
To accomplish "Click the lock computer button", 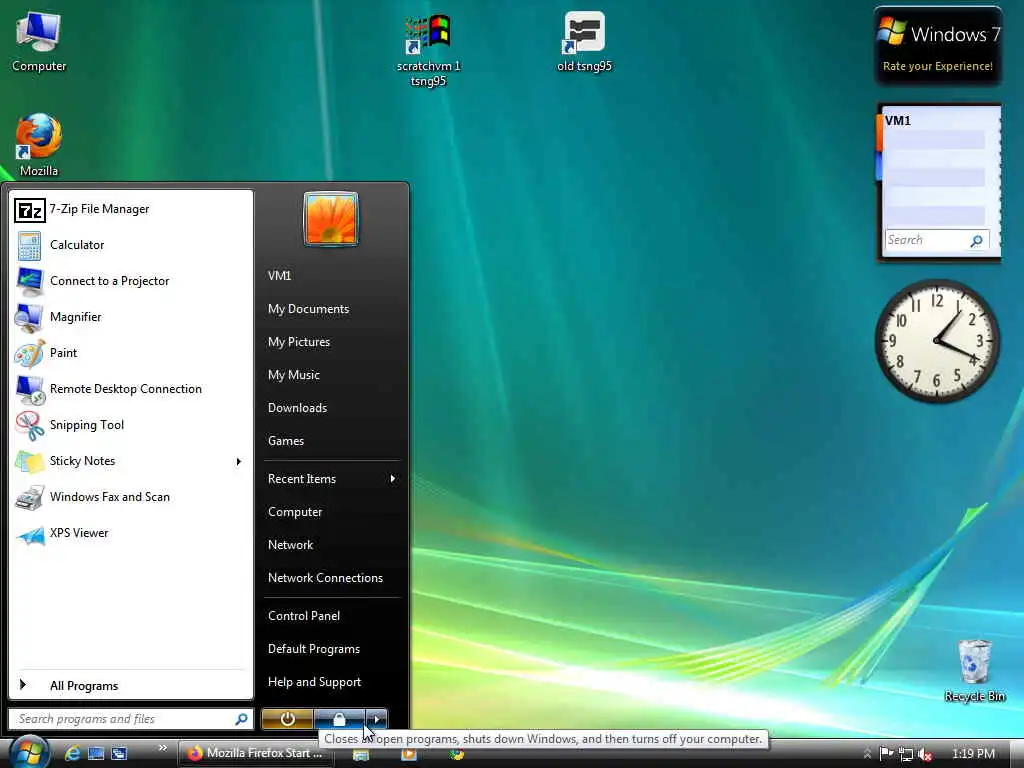I will [x=339, y=719].
